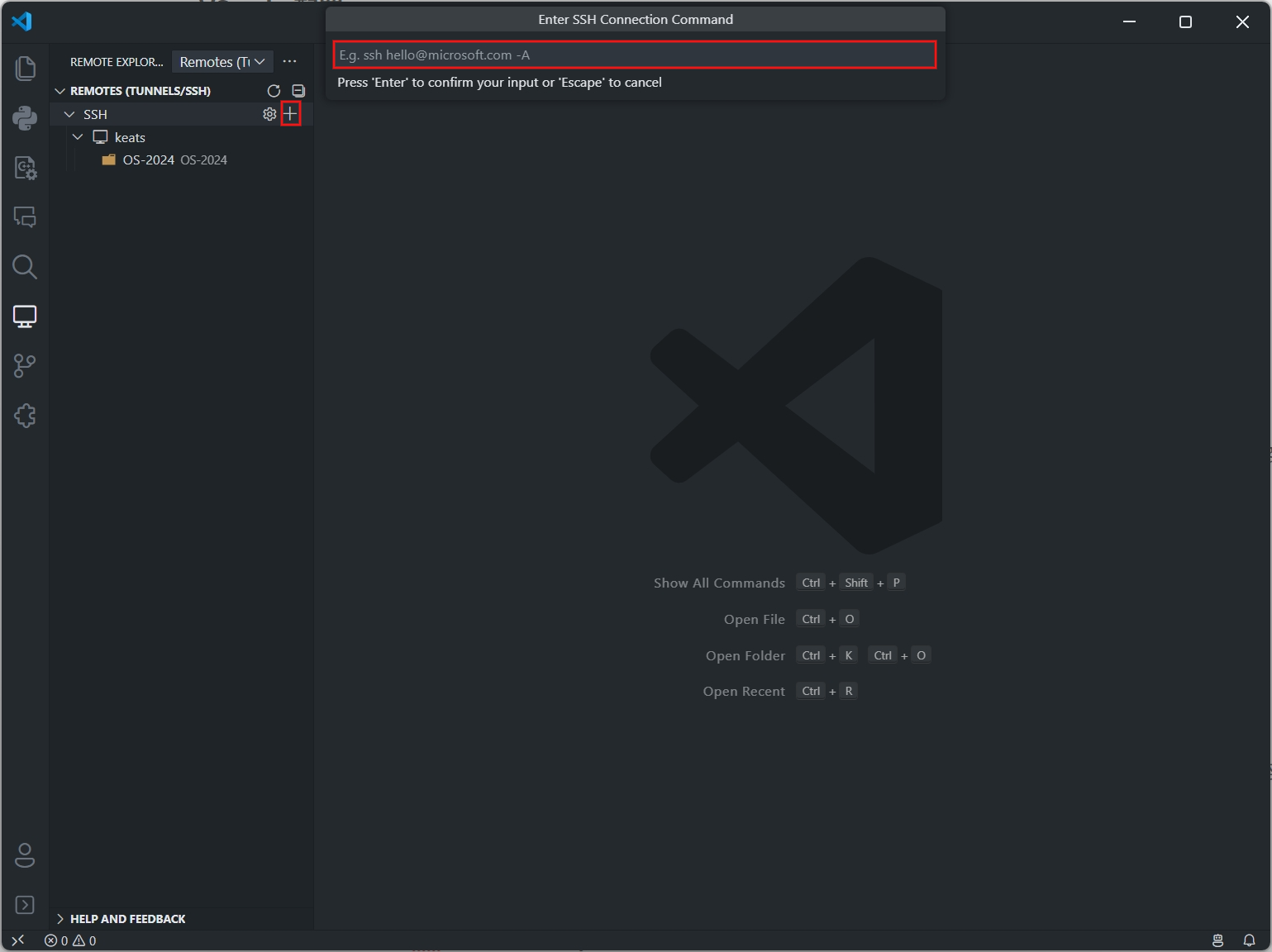Show errors and warnings count in status bar

point(70,940)
